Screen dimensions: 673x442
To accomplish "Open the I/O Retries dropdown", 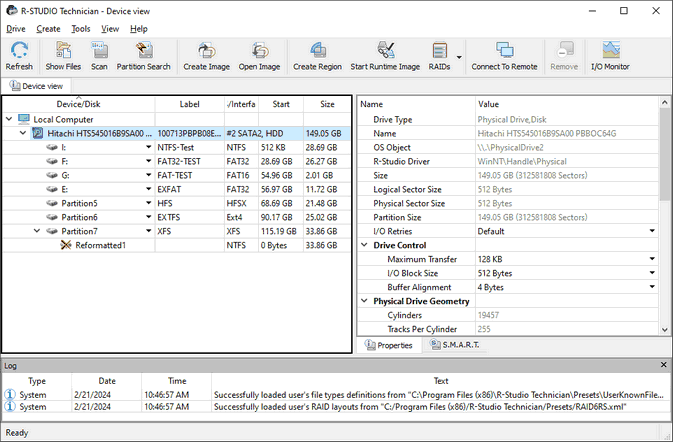I will coord(652,231).
